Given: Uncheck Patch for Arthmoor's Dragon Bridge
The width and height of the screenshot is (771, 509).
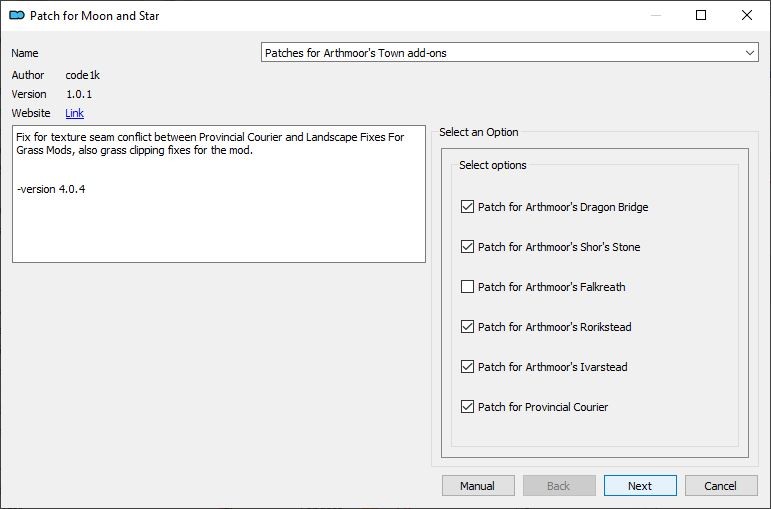Looking at the screenshot, I should point(467,207).
